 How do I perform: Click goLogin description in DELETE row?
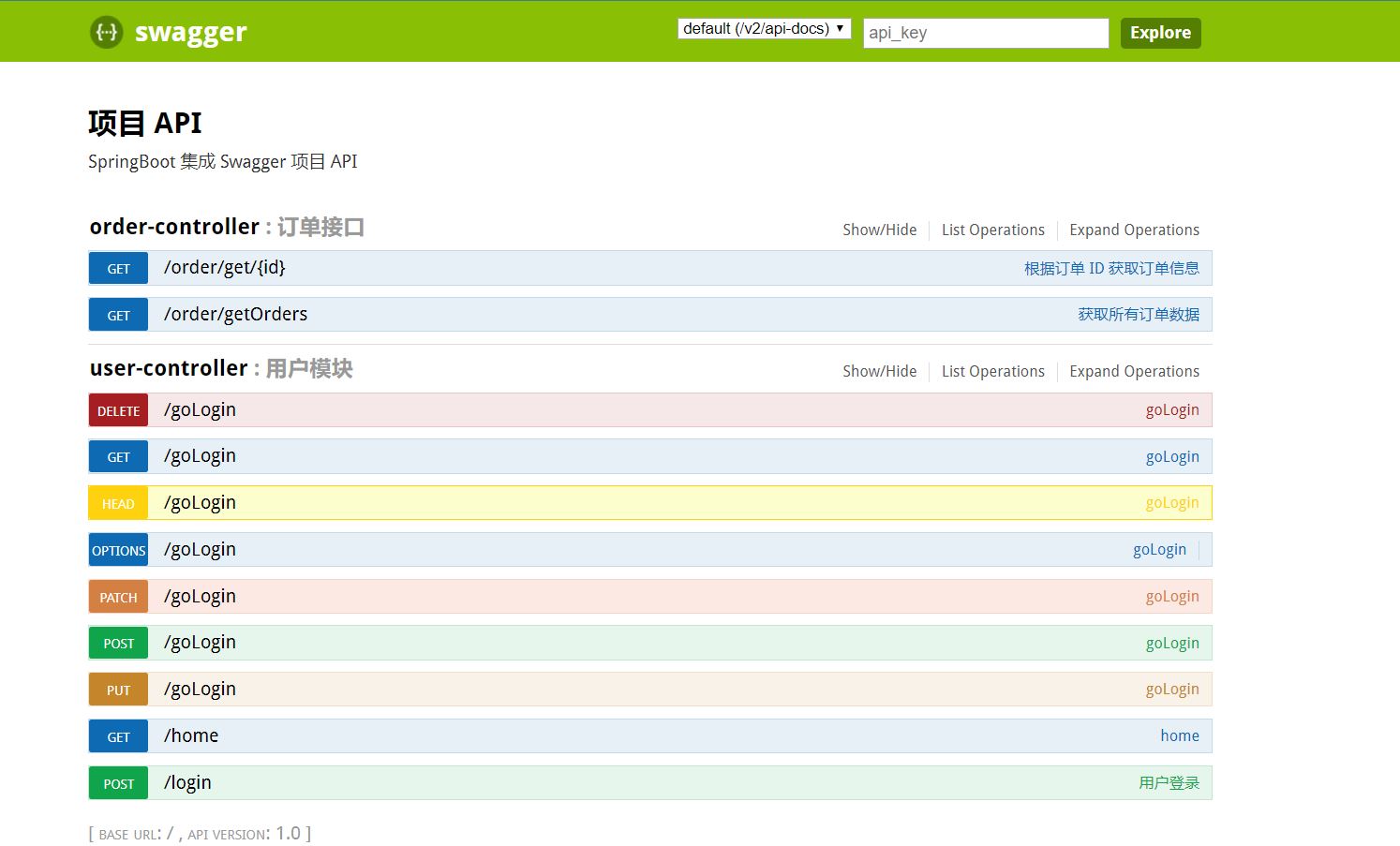[1172, 410]
